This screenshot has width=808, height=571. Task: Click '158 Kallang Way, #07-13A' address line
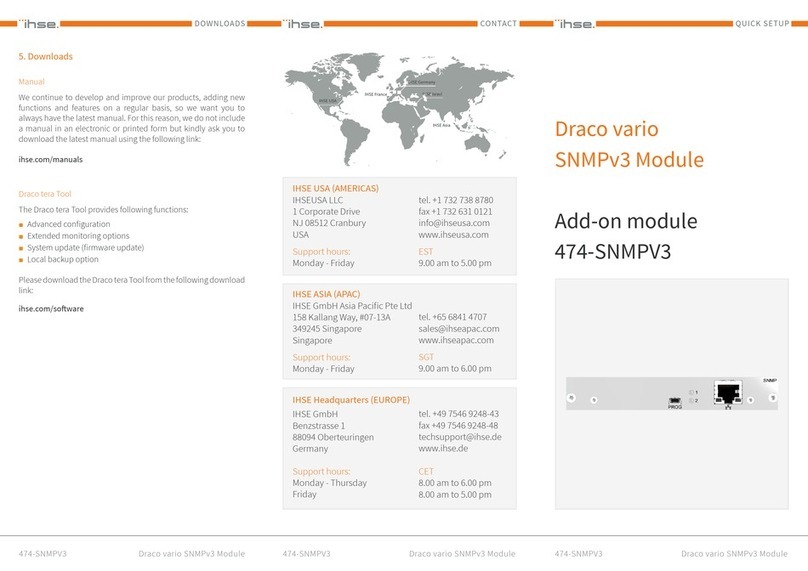[x=342, y=317]
